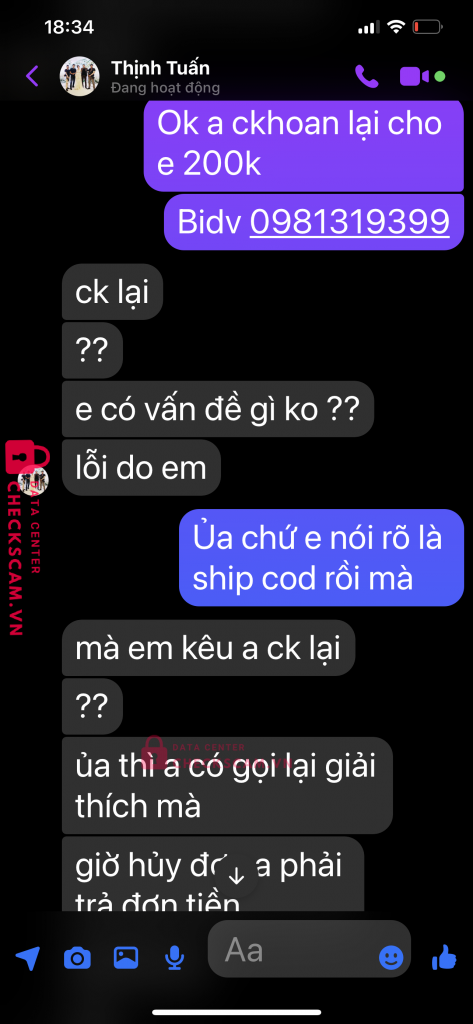Tap the "Ok a ckhoan lại cho e 200k" message

[x=304, y=144]
